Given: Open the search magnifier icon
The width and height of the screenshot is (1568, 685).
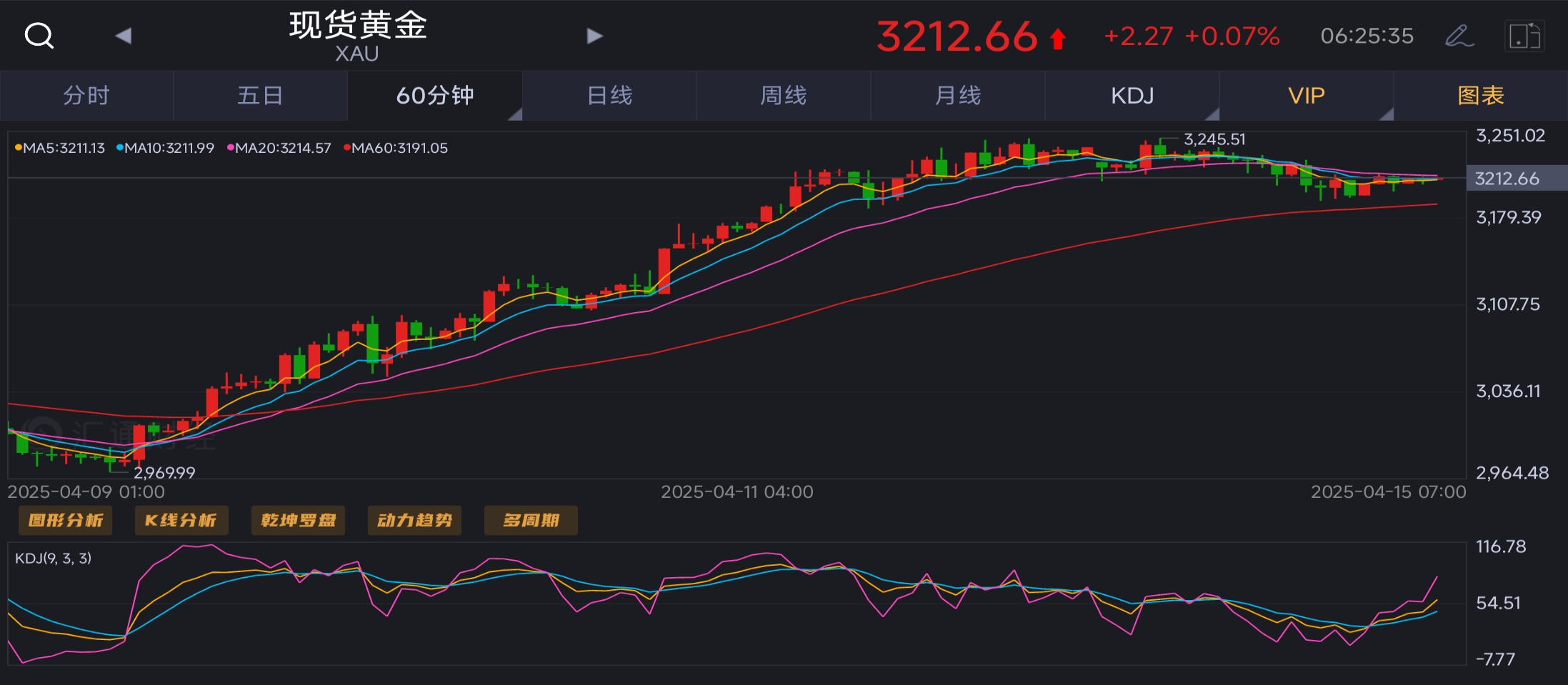Looking at the screenshot, I should click(x=39, y=35).
